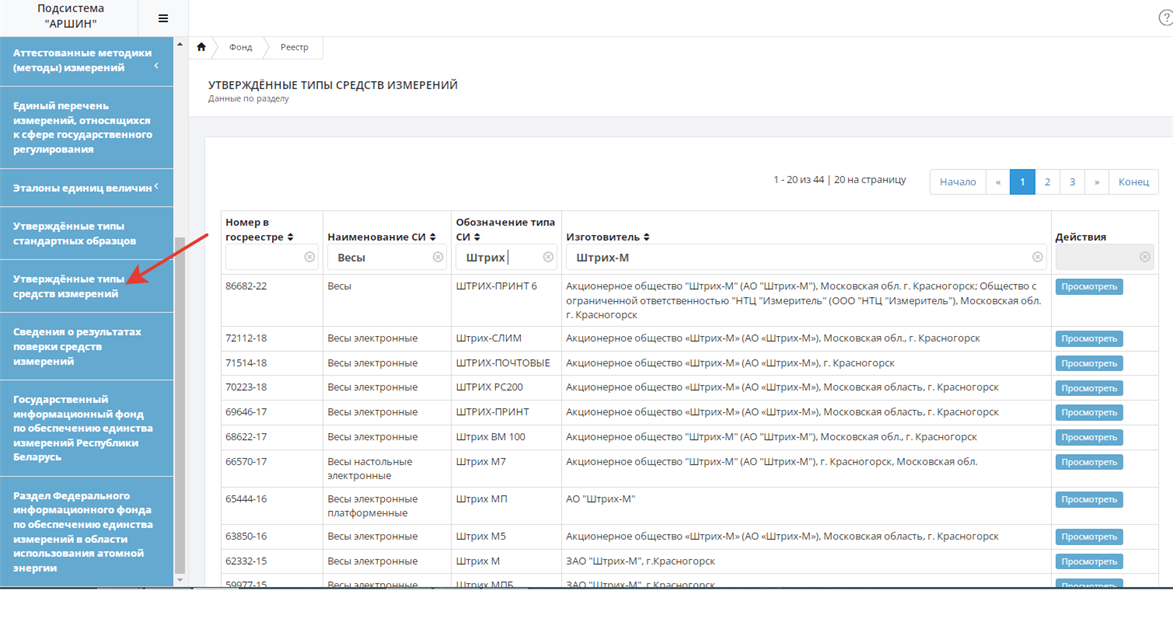This screenshot has height=641, width=1173.
Task: Select Утверждённые типы средств измерений in sidebar
Action: pos(87,286)
